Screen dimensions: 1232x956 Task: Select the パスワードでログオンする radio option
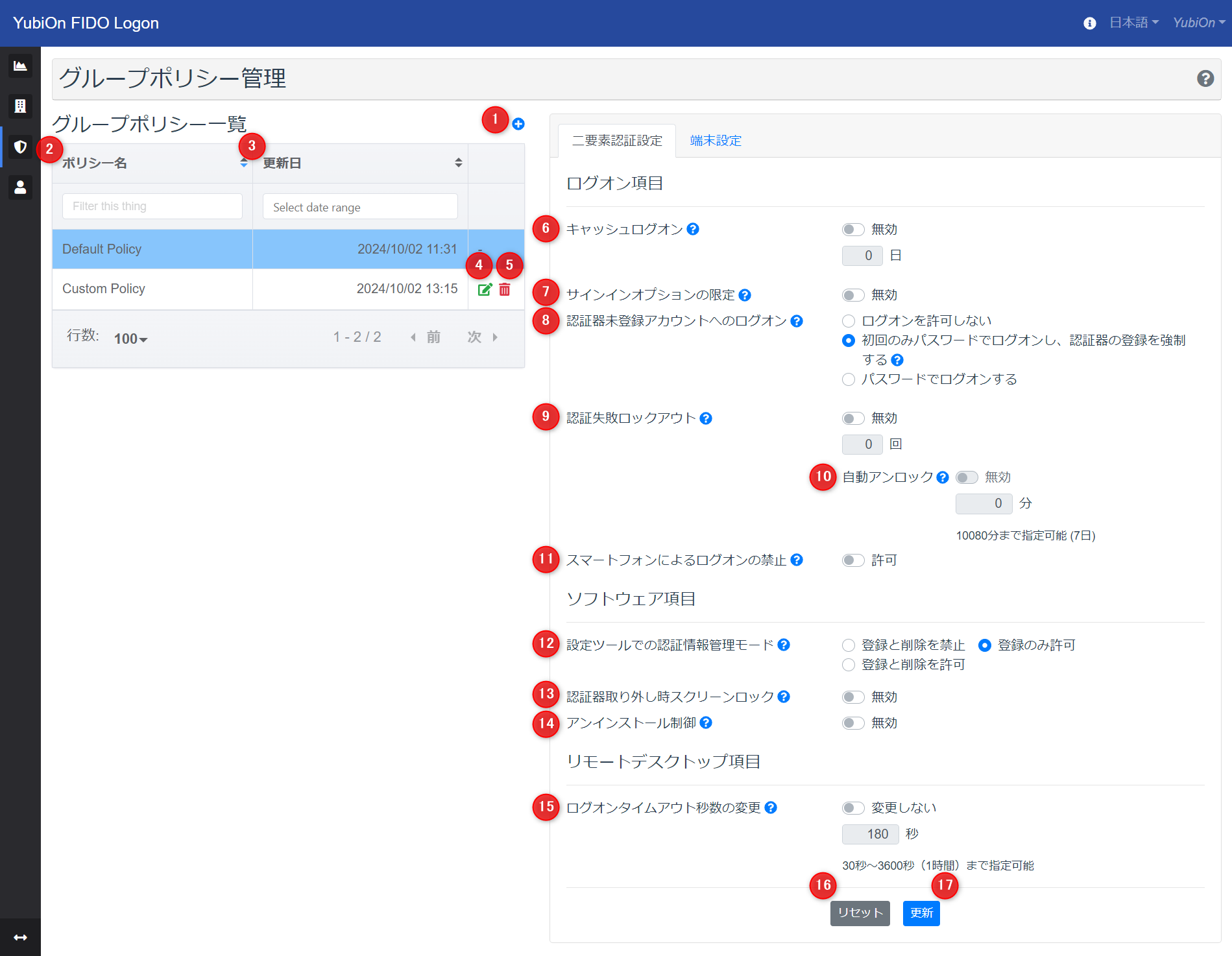tap(849, 379)
